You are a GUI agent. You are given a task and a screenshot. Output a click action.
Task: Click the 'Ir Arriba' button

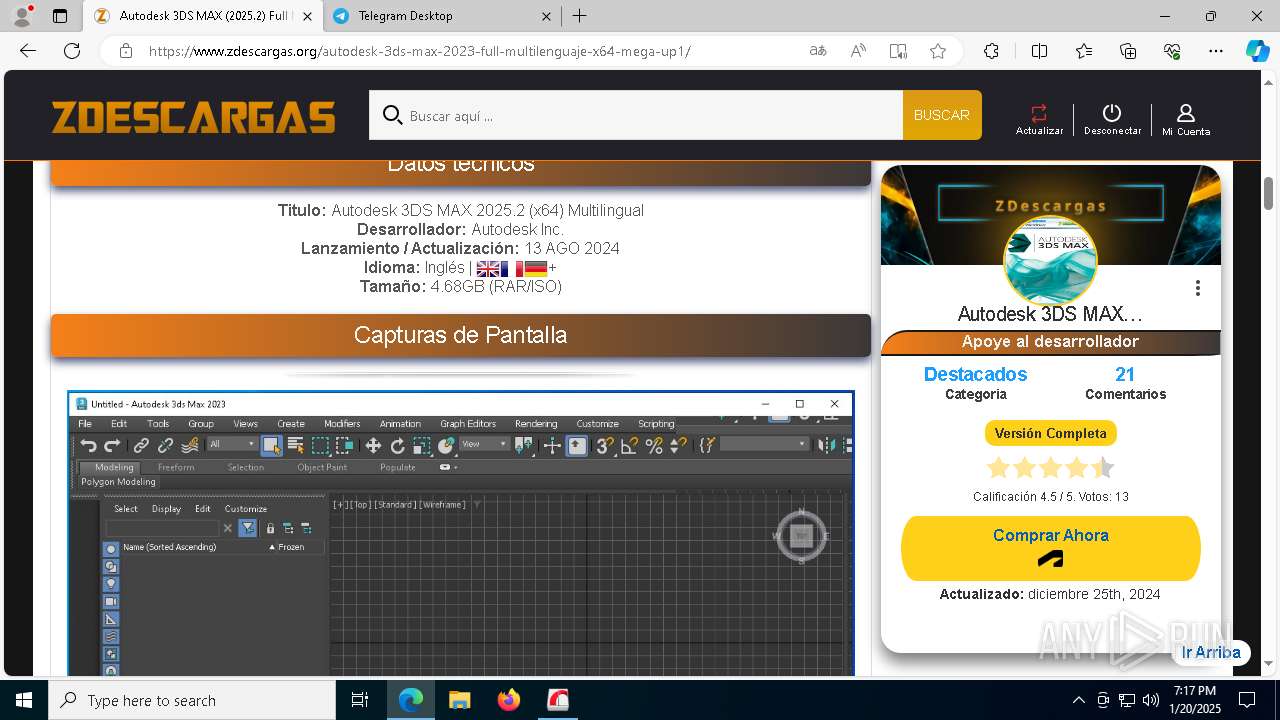pos(1211,652)
